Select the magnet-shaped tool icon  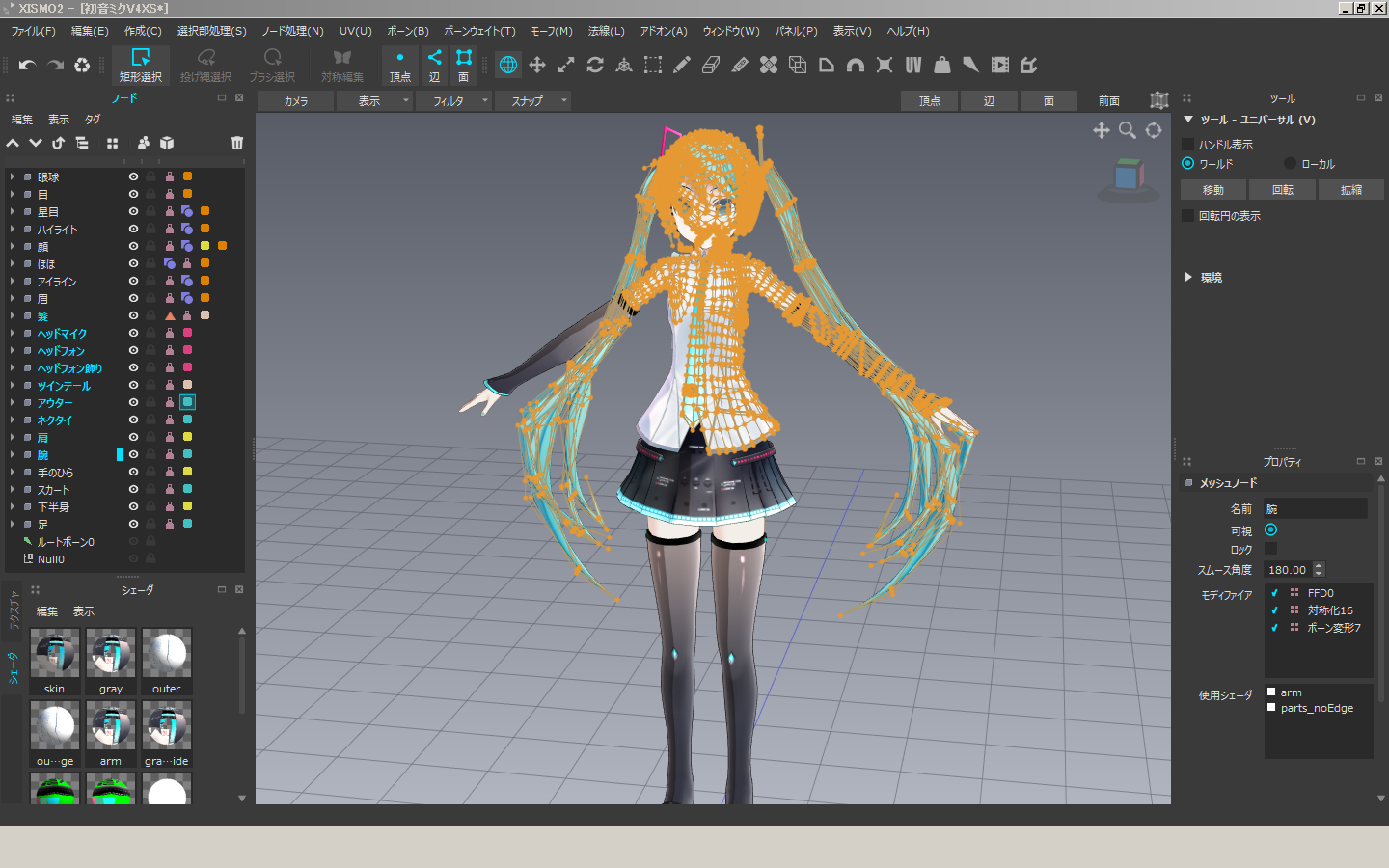pyautogui.click(x=856, y=65)
